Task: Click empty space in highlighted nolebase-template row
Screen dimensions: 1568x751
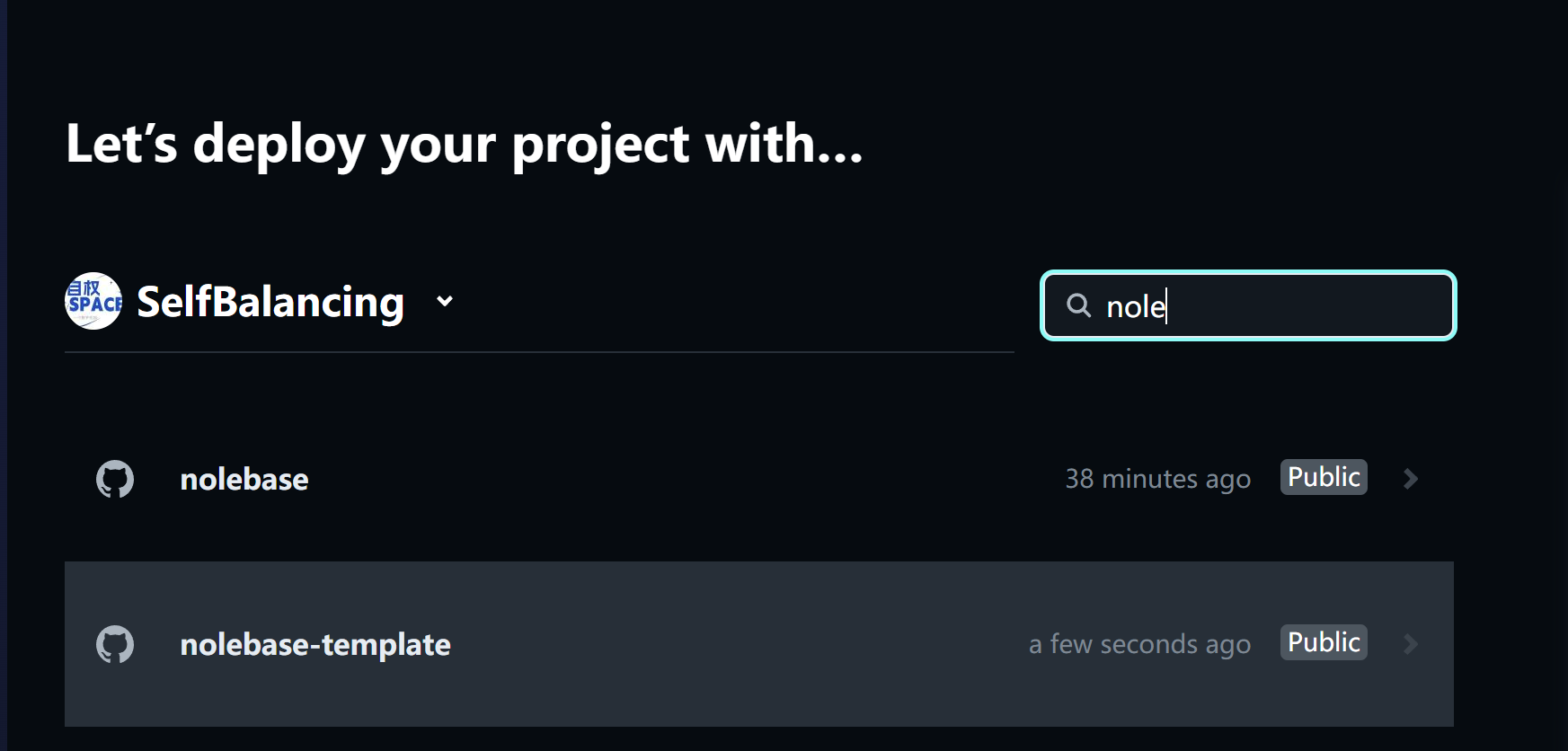Action: coord(737,644)
